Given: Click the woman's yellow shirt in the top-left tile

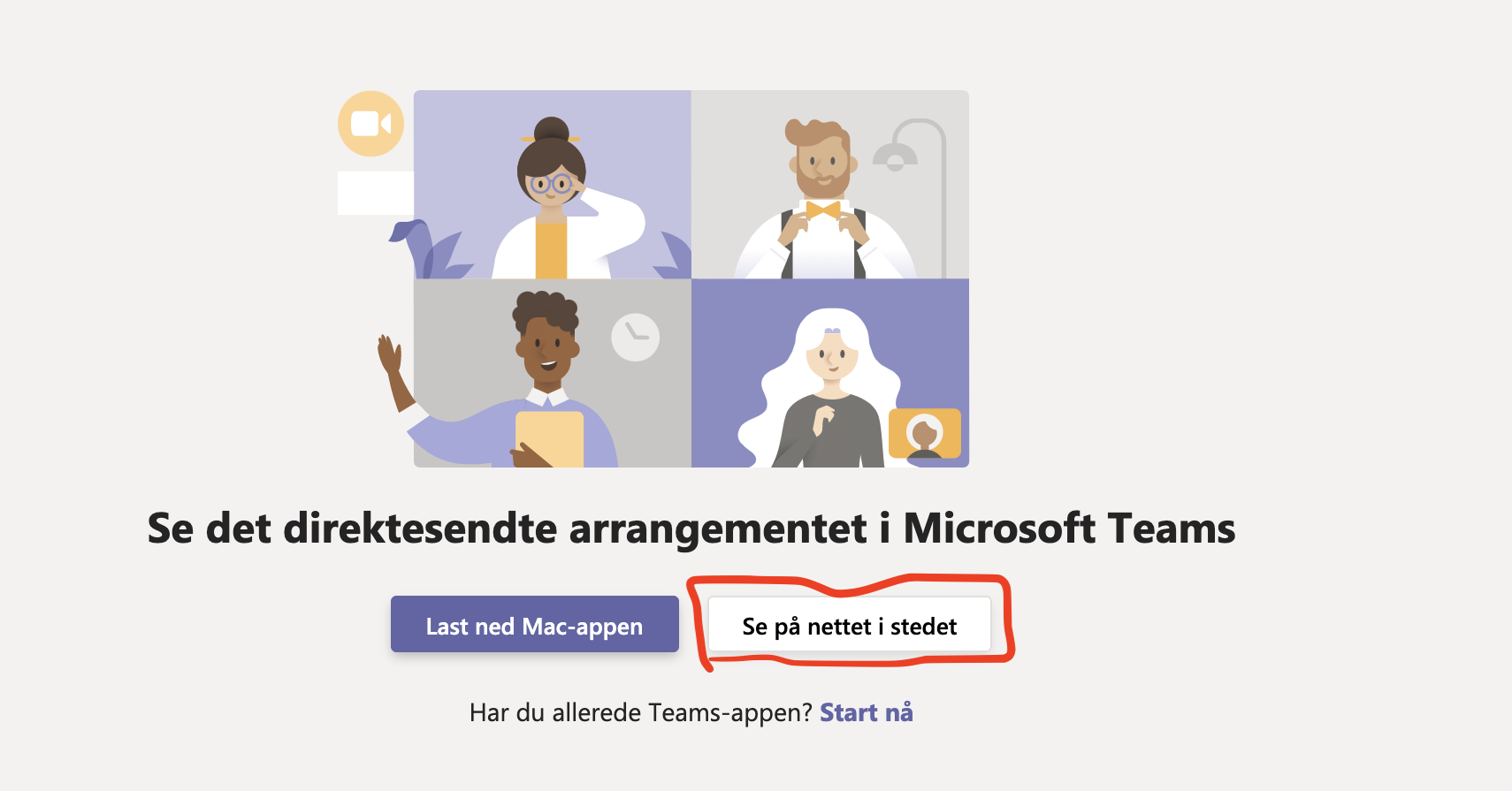Looking at the screenshot, I should coord(551,249).
